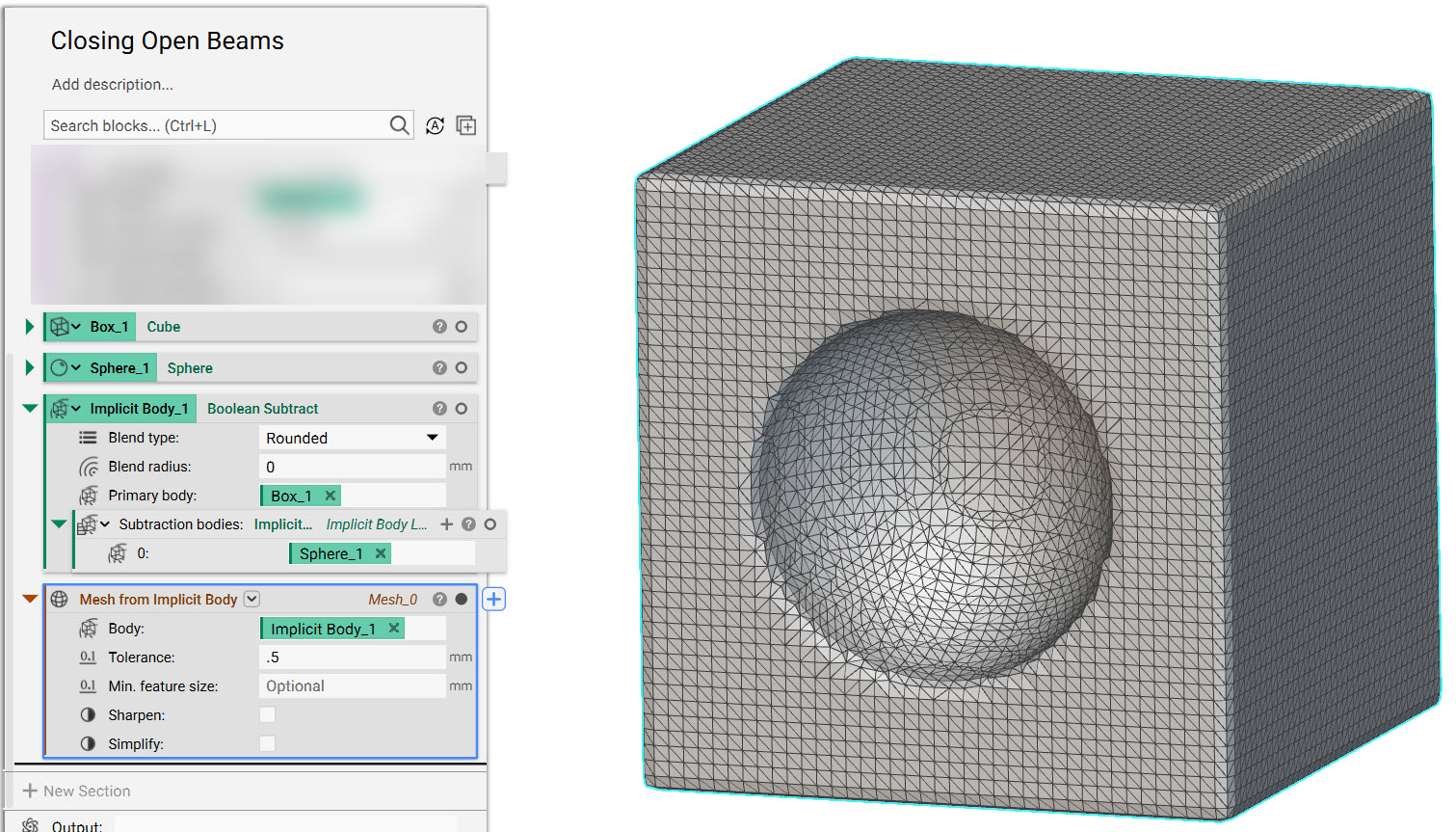
Task: Open the Subtraction bodies type chevron
Action: coord(105,524)
